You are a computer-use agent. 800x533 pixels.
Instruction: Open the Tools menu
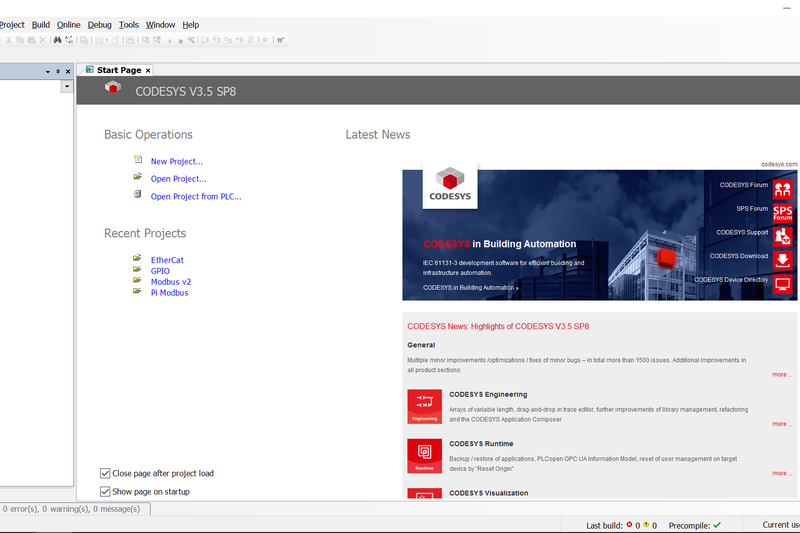pos(129,24)
